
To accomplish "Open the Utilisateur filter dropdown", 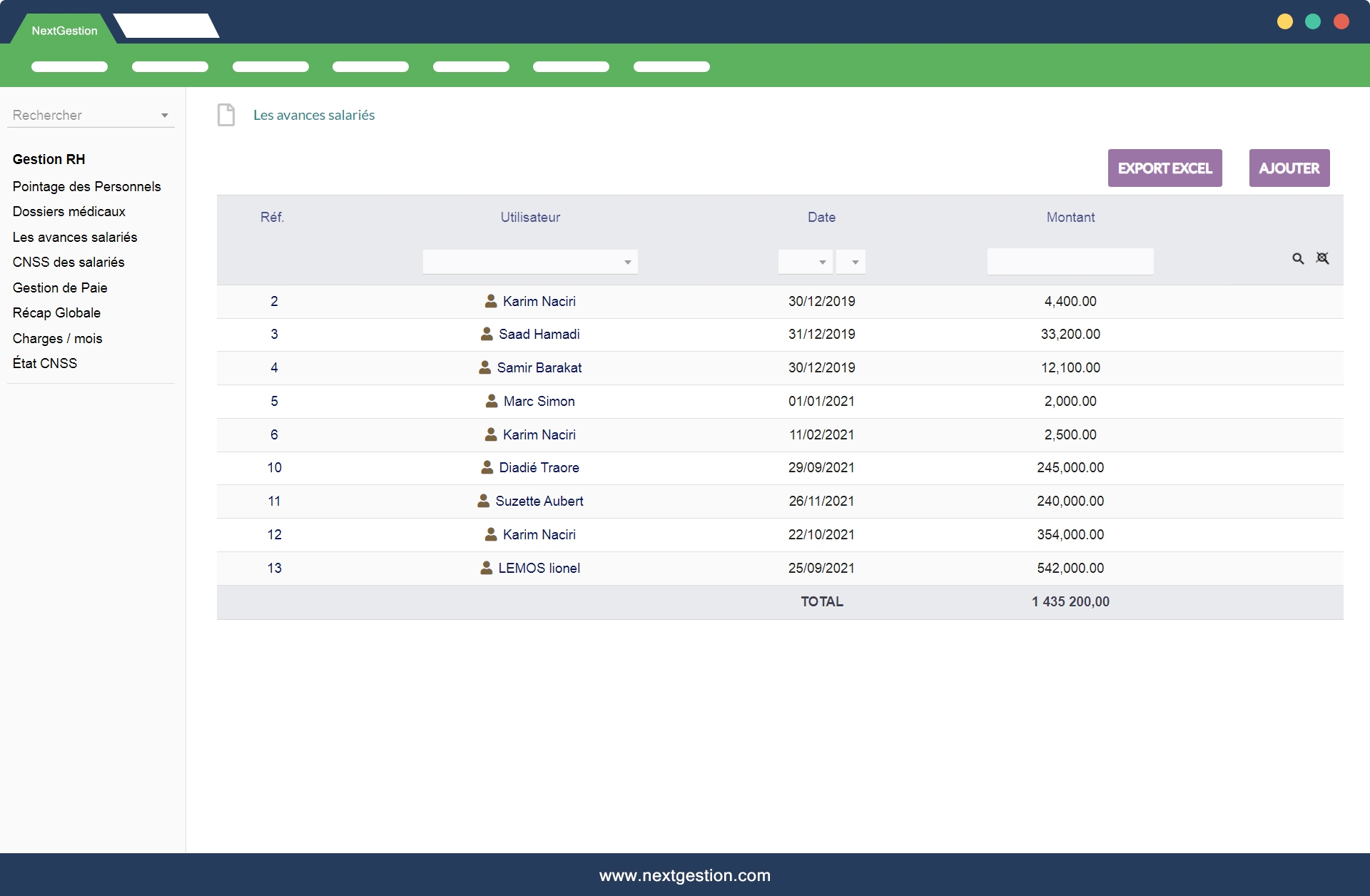I will 530,262.
